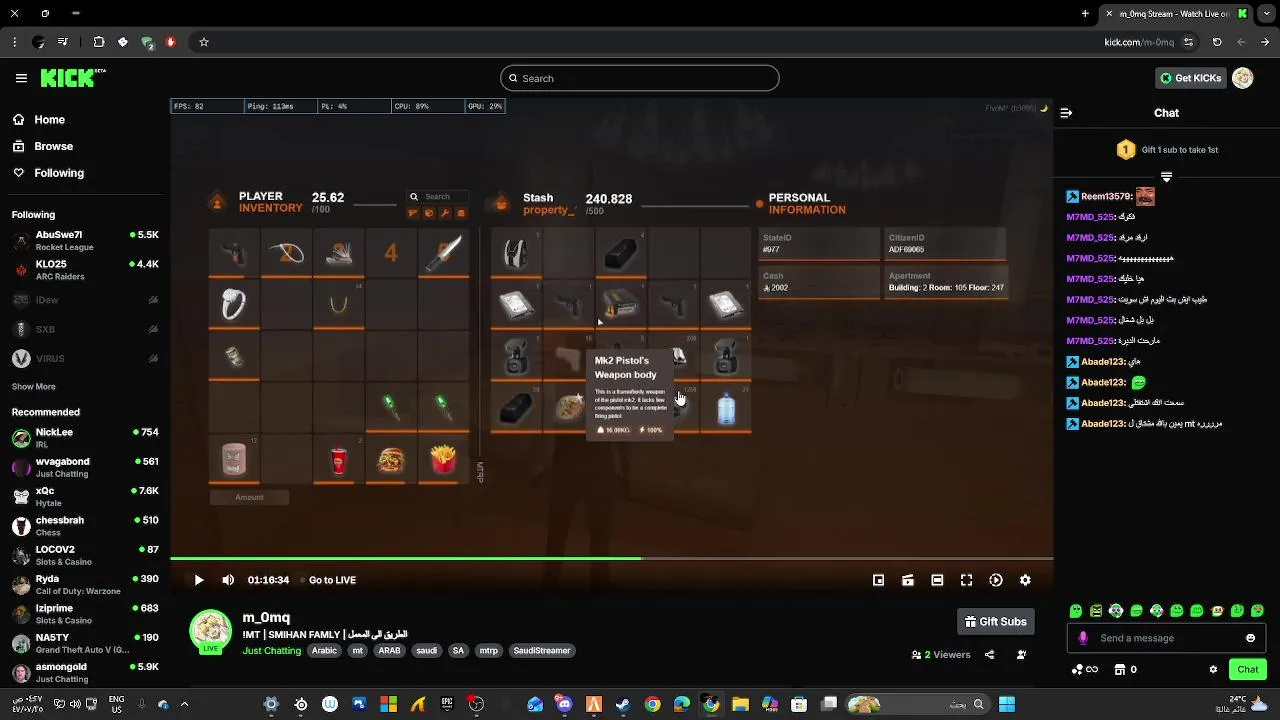The width and height of the screenshot is (1280, 720).
Task: Open Discord from the taskbar
Action: (564, 704)
